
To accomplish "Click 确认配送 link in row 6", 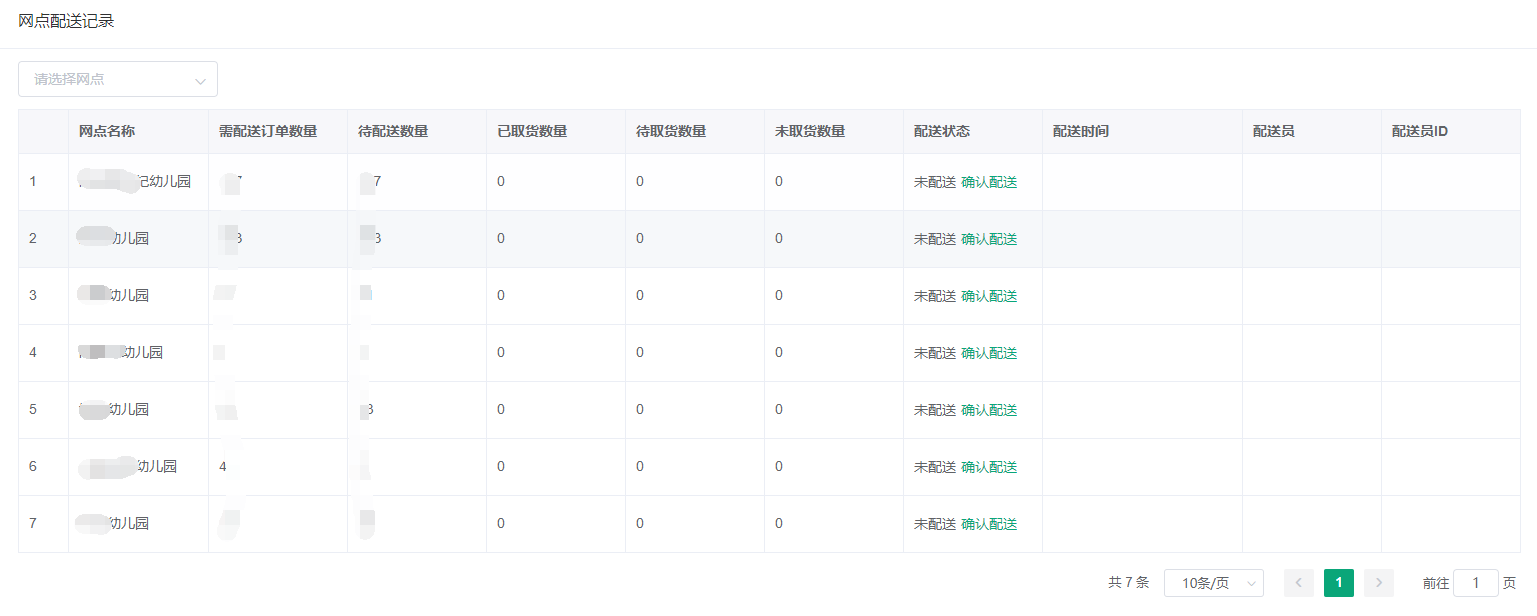I will [989, 467].
